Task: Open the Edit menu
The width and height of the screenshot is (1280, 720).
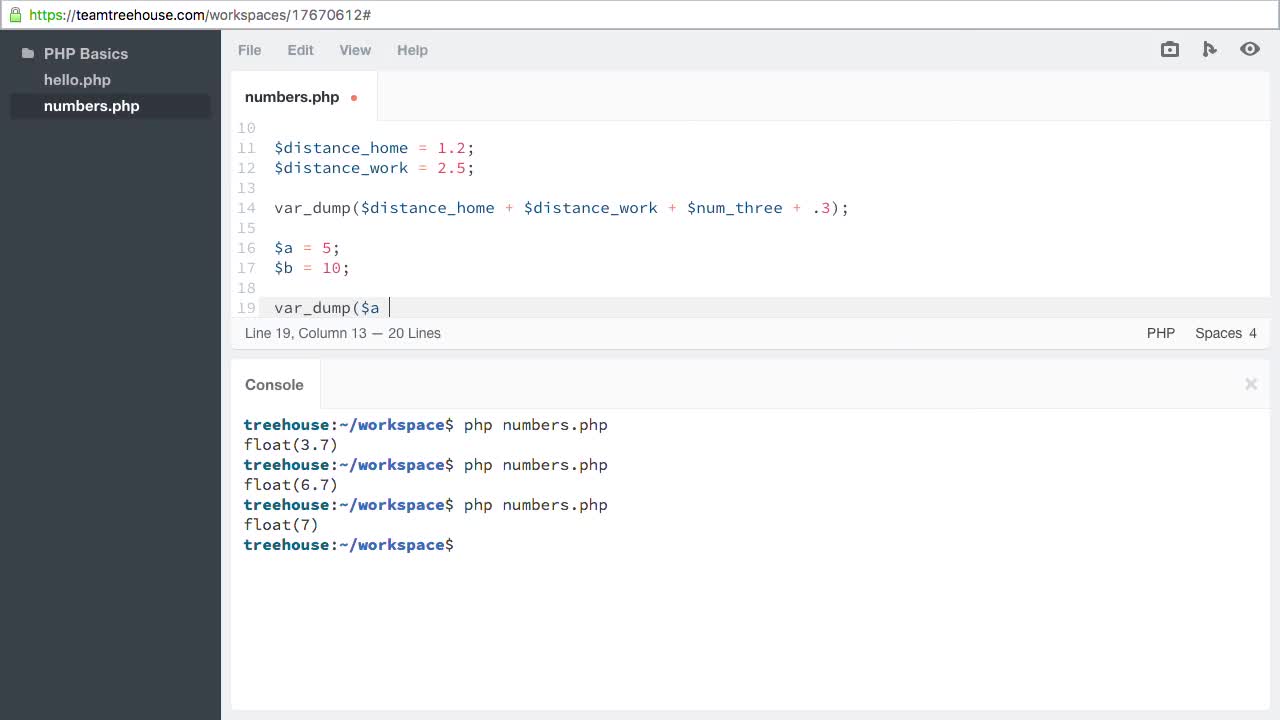Action: [300, 50]
